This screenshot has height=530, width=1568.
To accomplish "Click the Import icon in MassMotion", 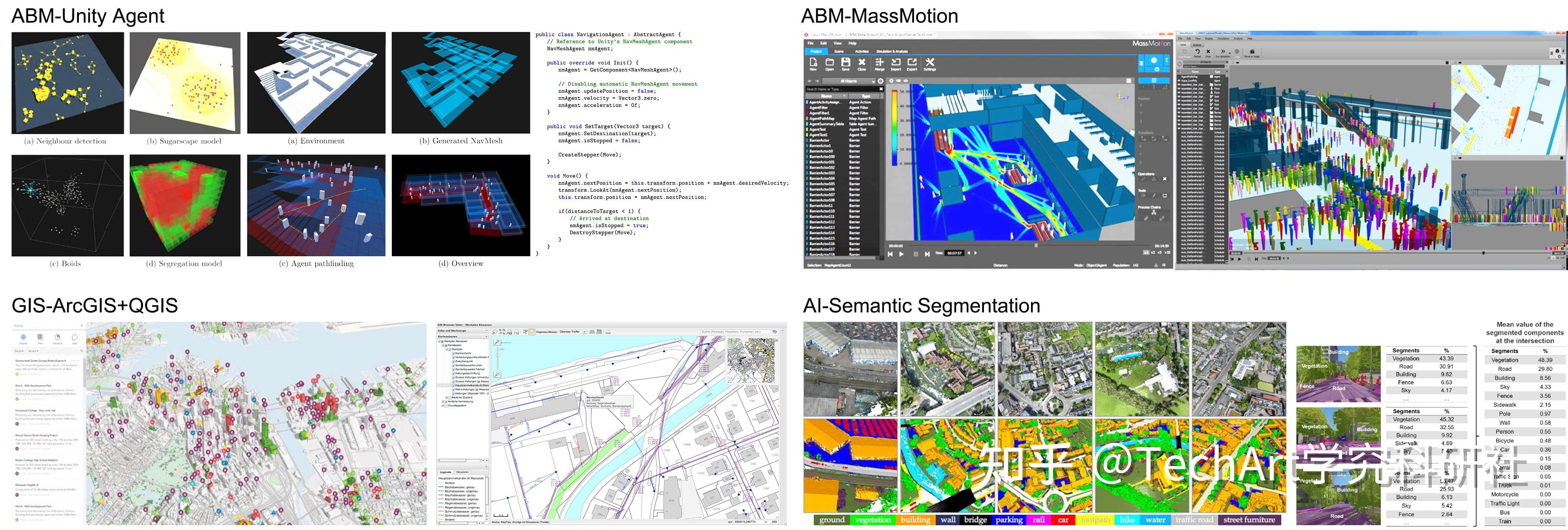I will (896, 64).
